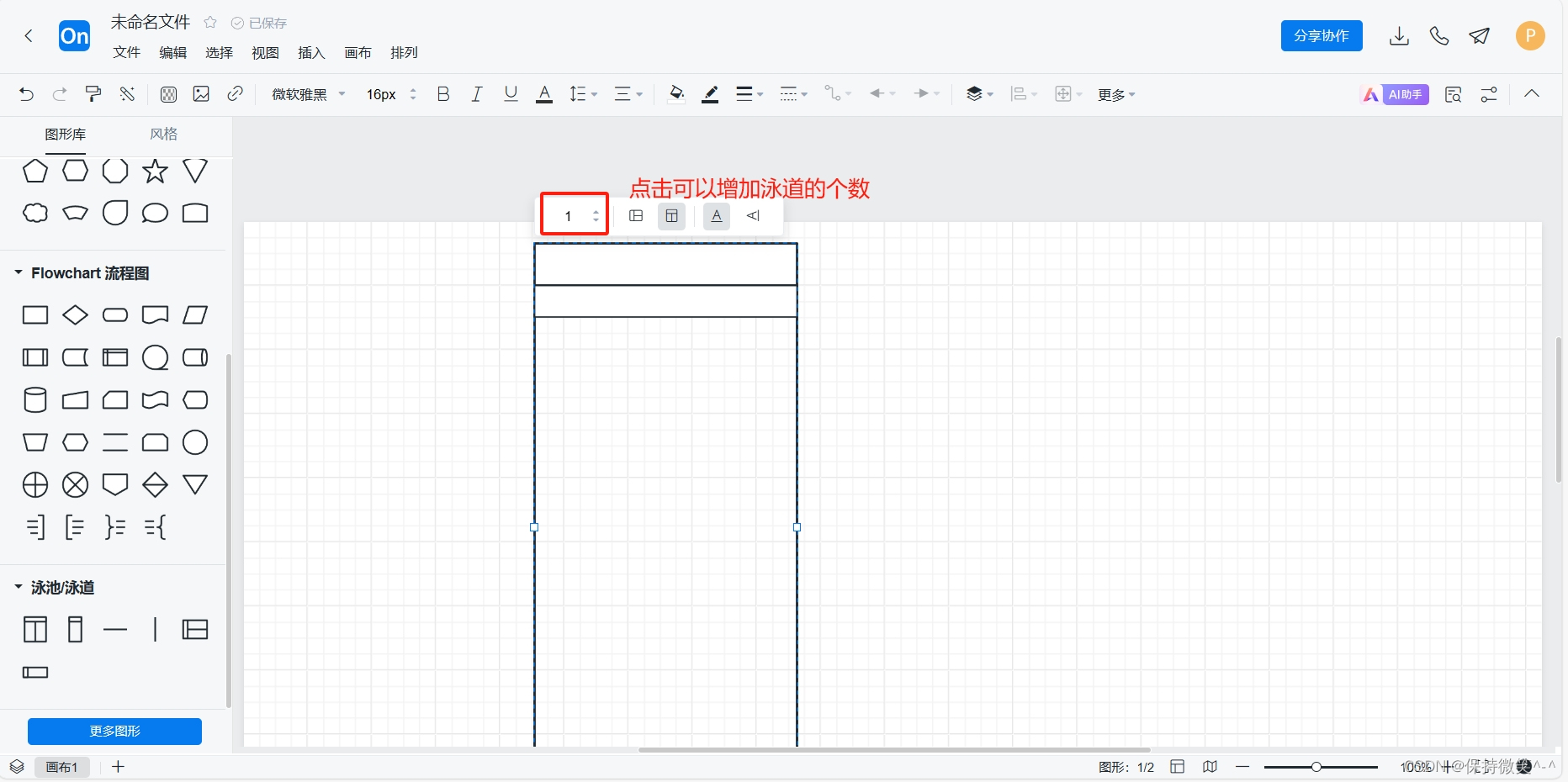Select the horizontal separator line shape
The image size is (1568, 782).
pos(115,629)
